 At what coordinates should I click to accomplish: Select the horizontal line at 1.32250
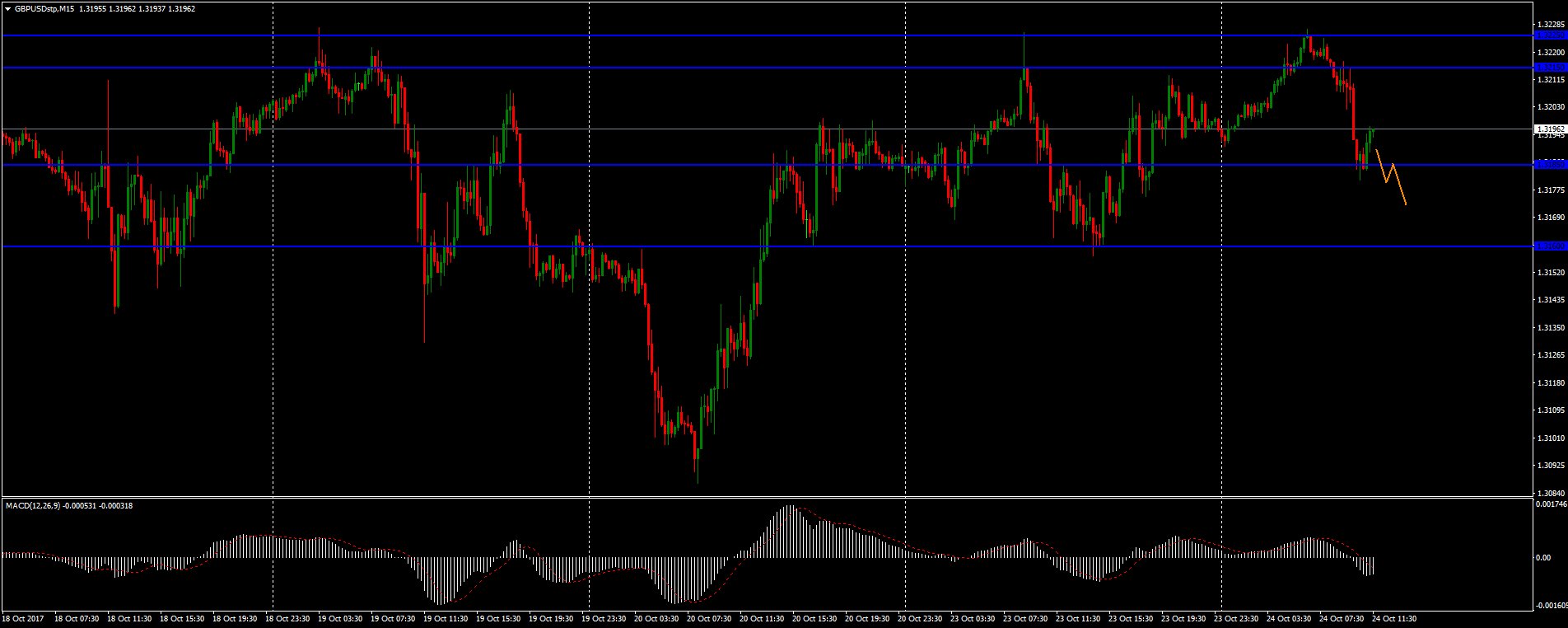click(741, 35)
